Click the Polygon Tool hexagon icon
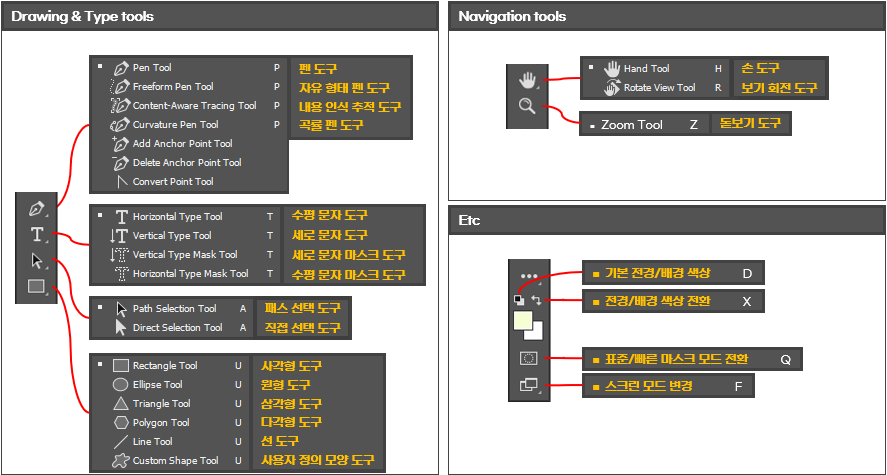887x475 pixels. click(120, 422)
